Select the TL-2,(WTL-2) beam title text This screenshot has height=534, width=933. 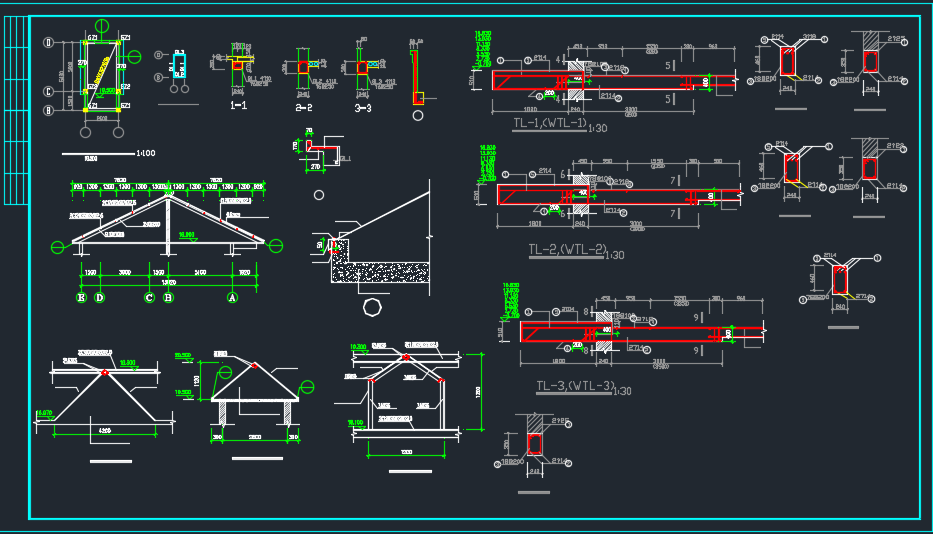click(x=567, y=249)
